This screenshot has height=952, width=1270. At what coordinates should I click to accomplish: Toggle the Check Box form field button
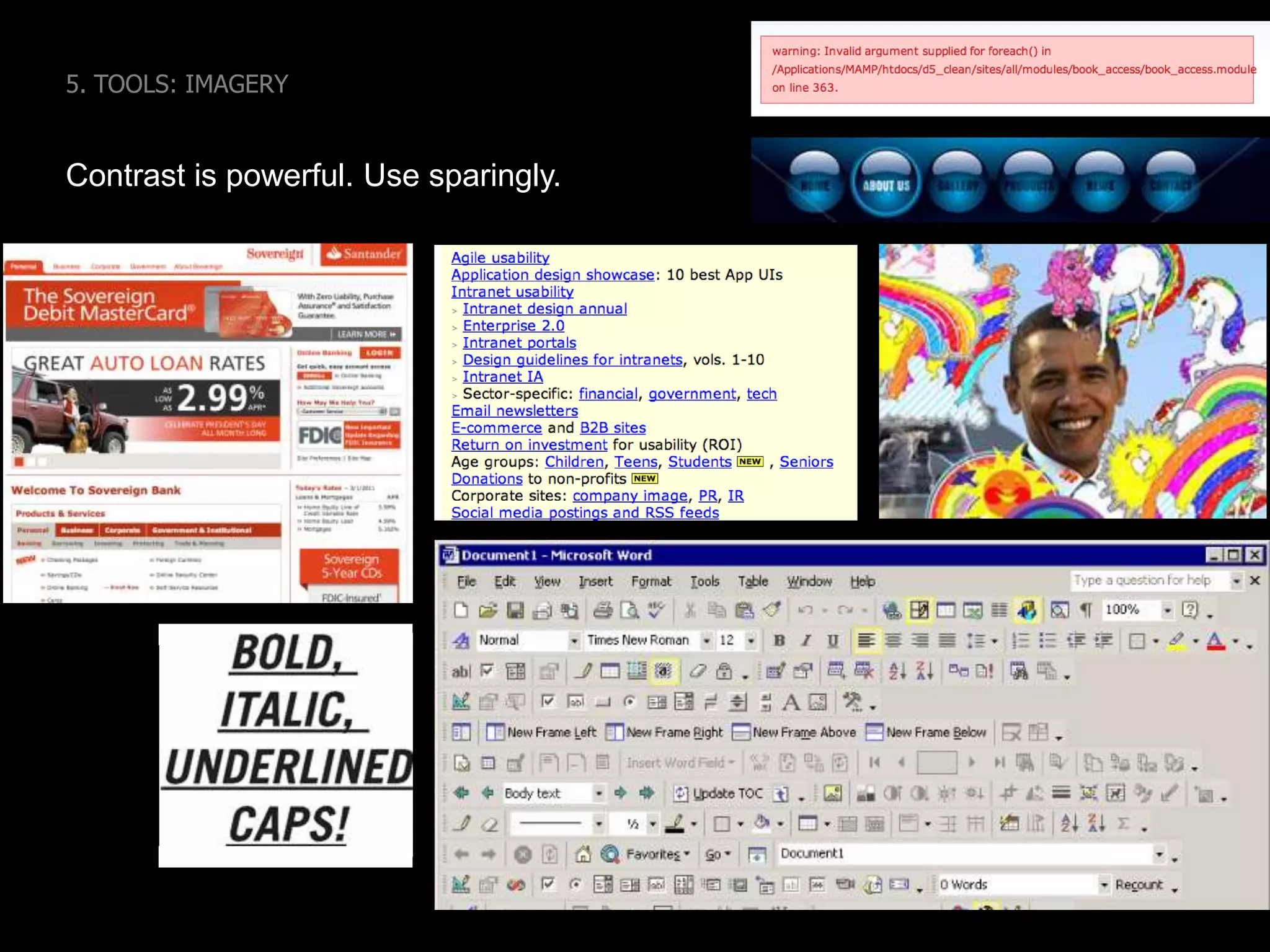[487, 671]
